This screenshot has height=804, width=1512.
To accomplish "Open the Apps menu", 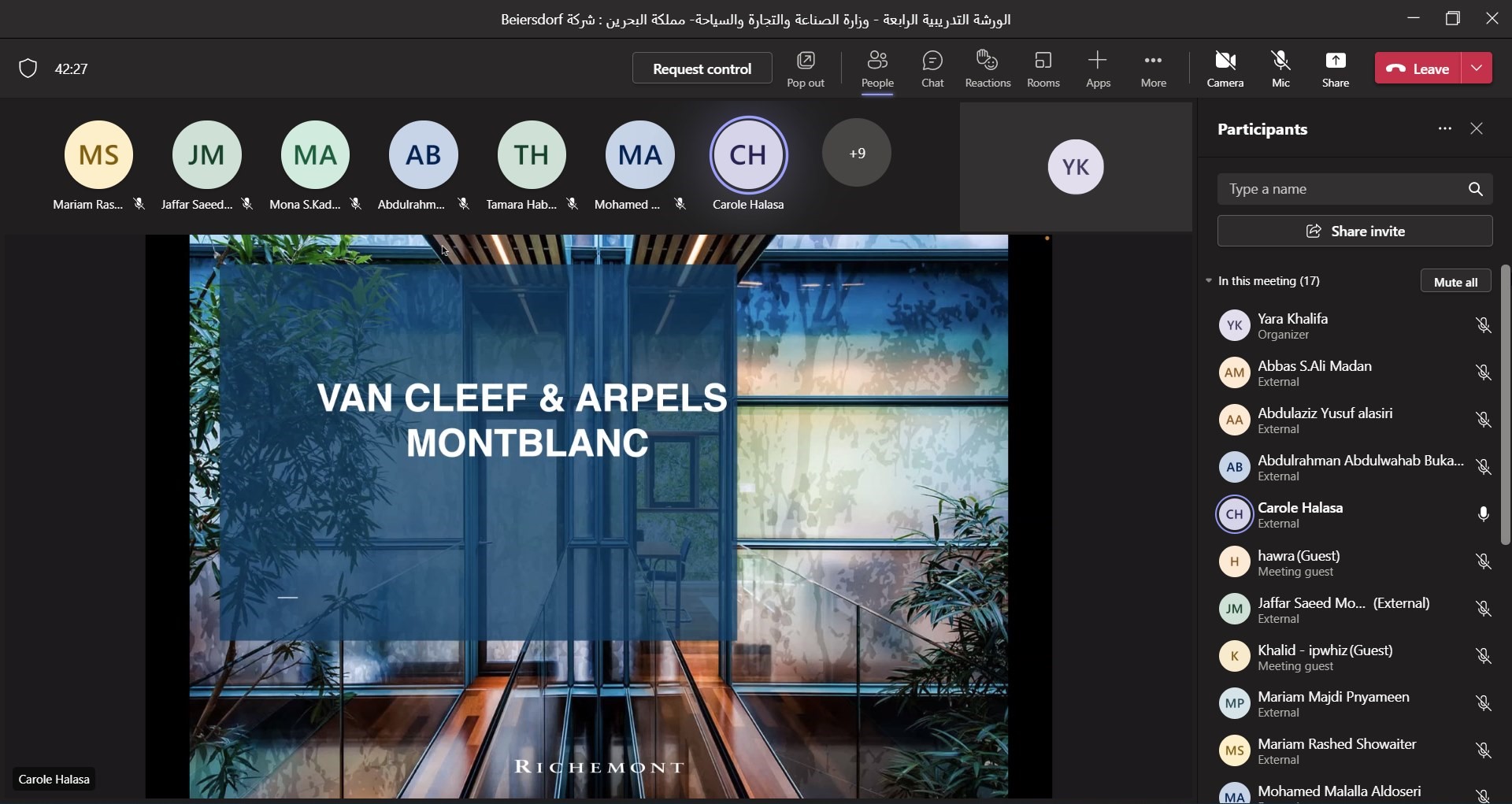I will [1098, 69].
